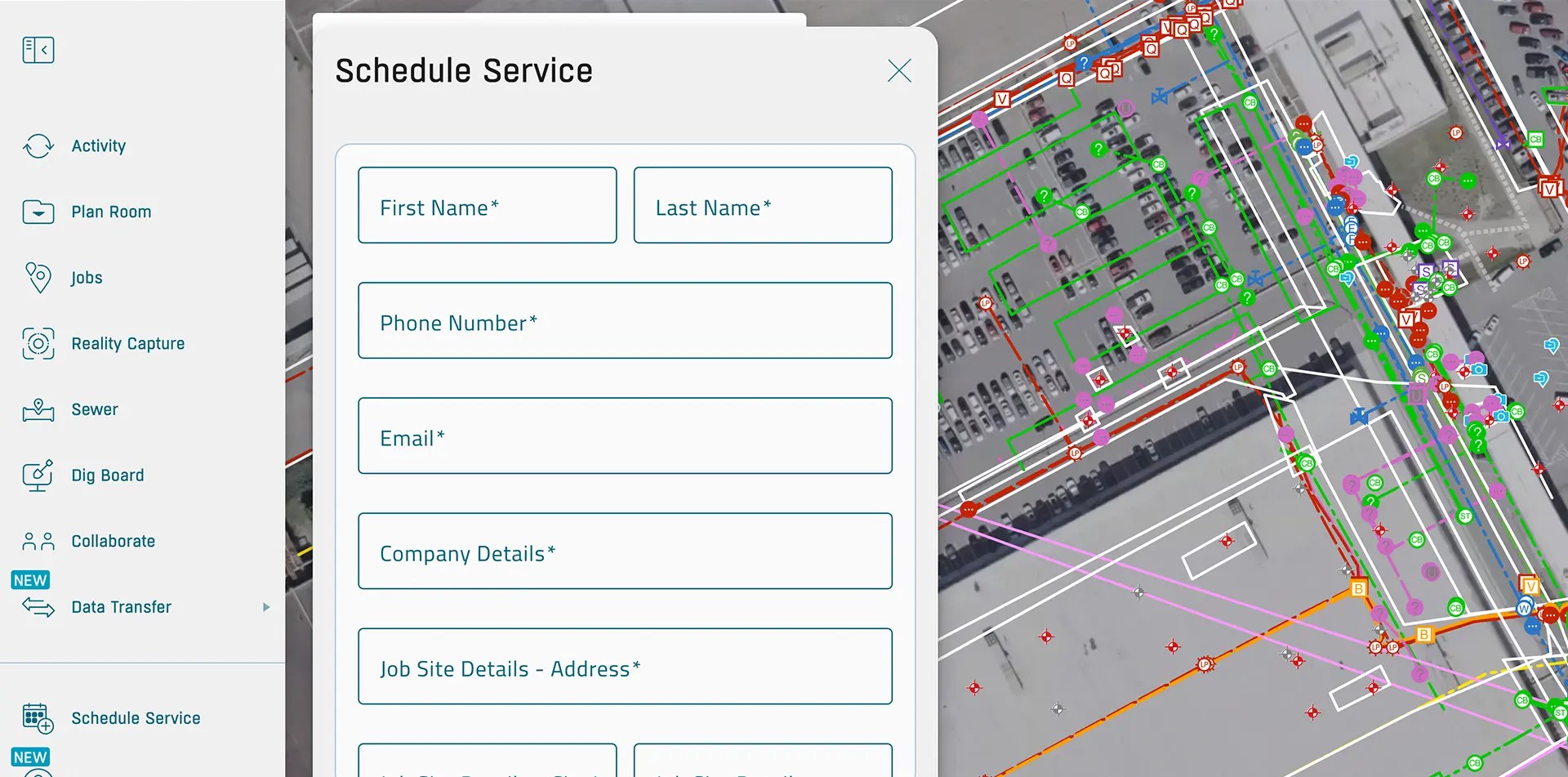
Task: Select the Sewer tool icon
Action: pos(38,409)
